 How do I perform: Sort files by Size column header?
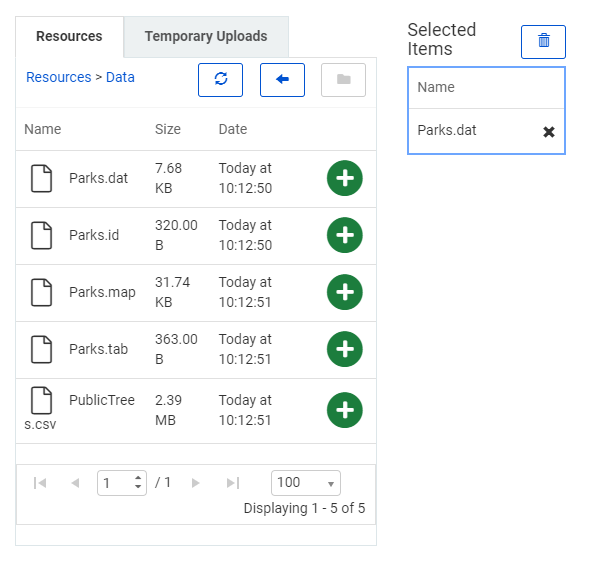168,129
